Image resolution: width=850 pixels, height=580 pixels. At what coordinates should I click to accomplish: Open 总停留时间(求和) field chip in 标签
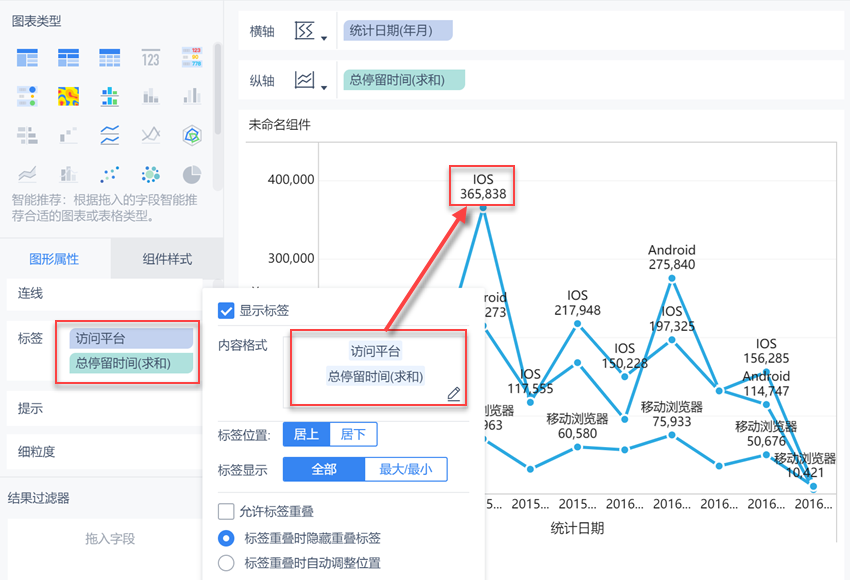131,363
